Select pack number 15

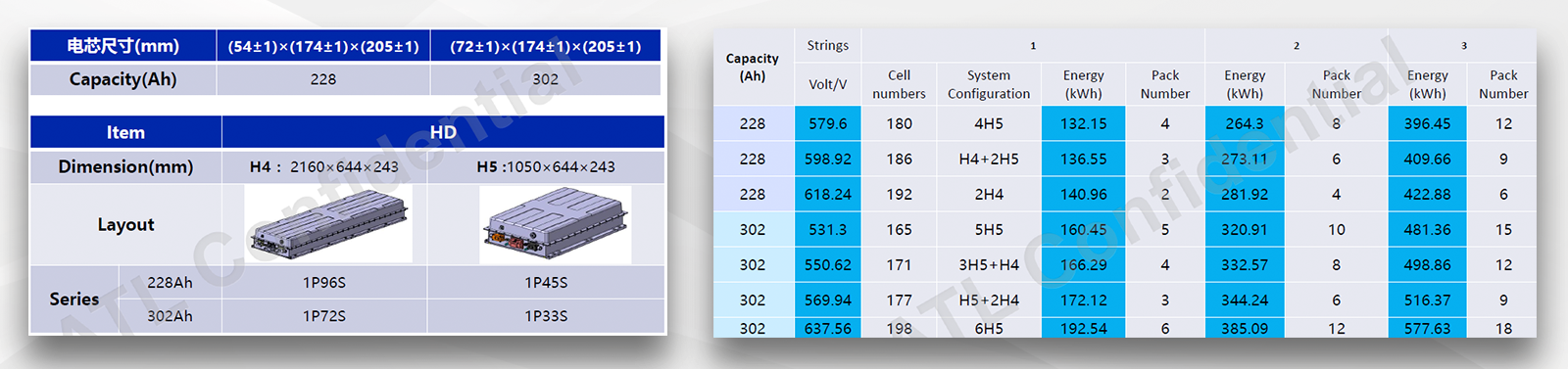(1503, 229)
